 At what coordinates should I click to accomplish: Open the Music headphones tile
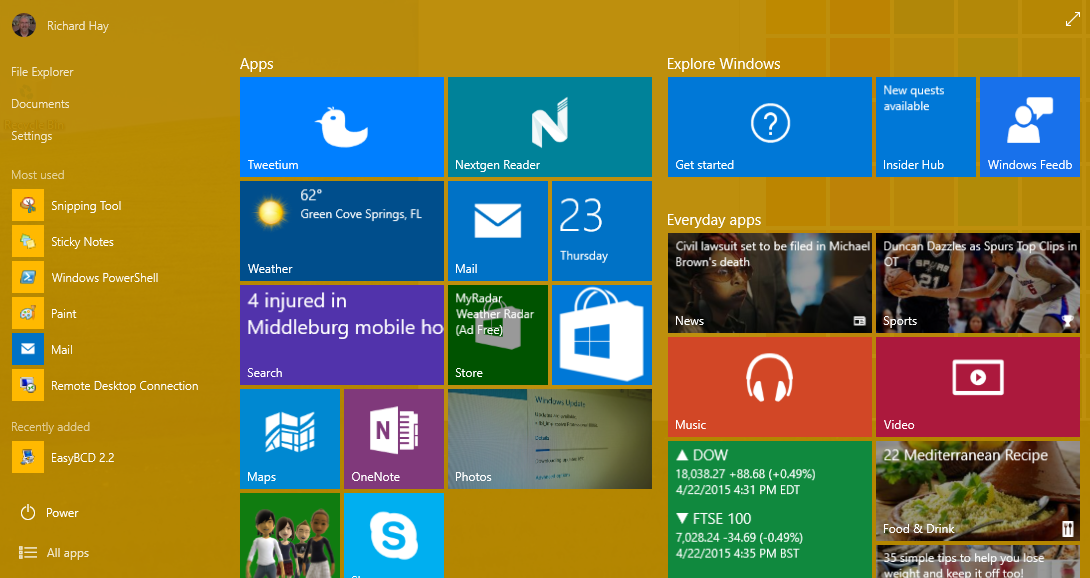coord(769,386)
